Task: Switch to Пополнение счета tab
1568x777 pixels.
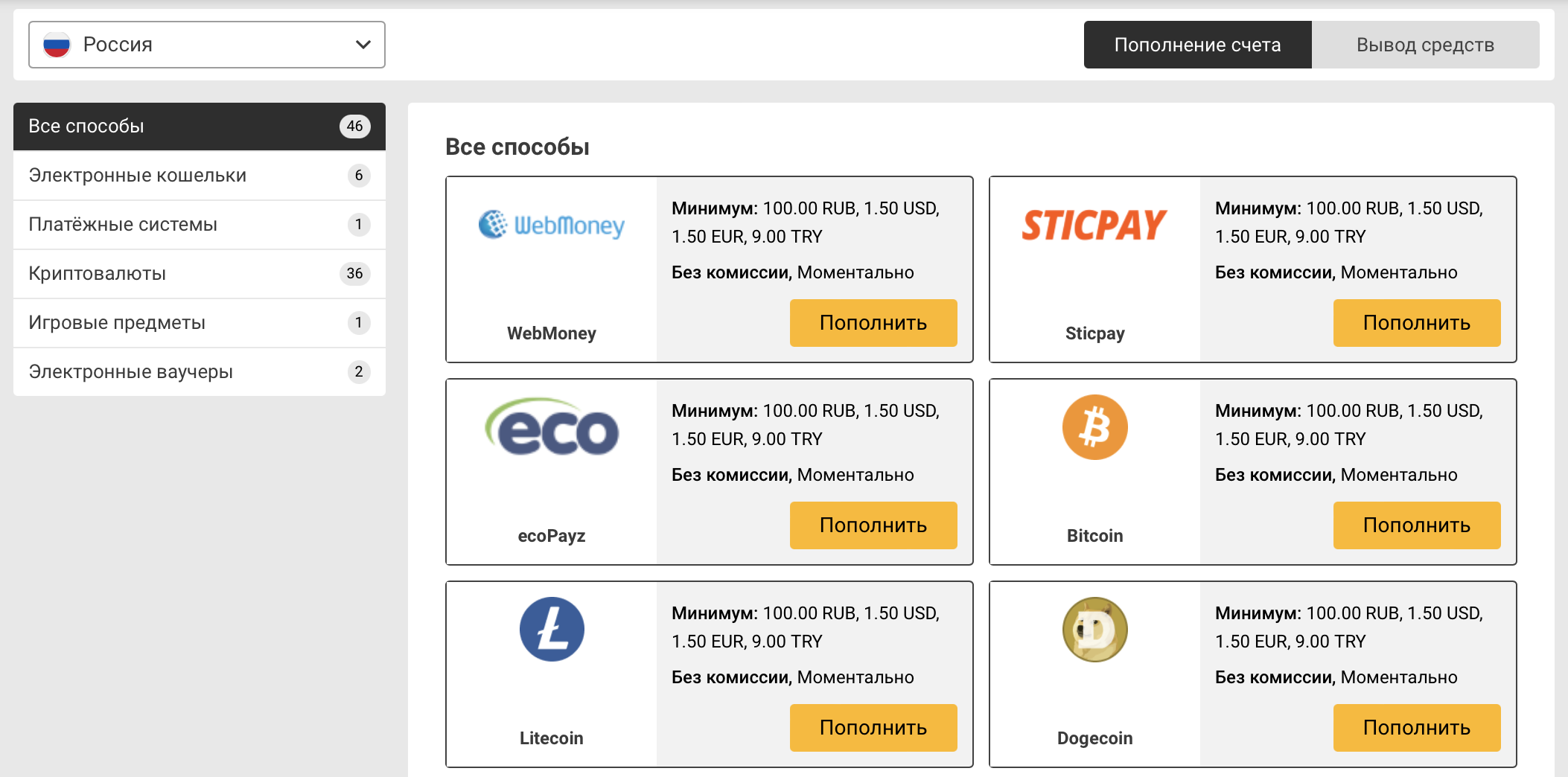Action: coord(1197,45)
